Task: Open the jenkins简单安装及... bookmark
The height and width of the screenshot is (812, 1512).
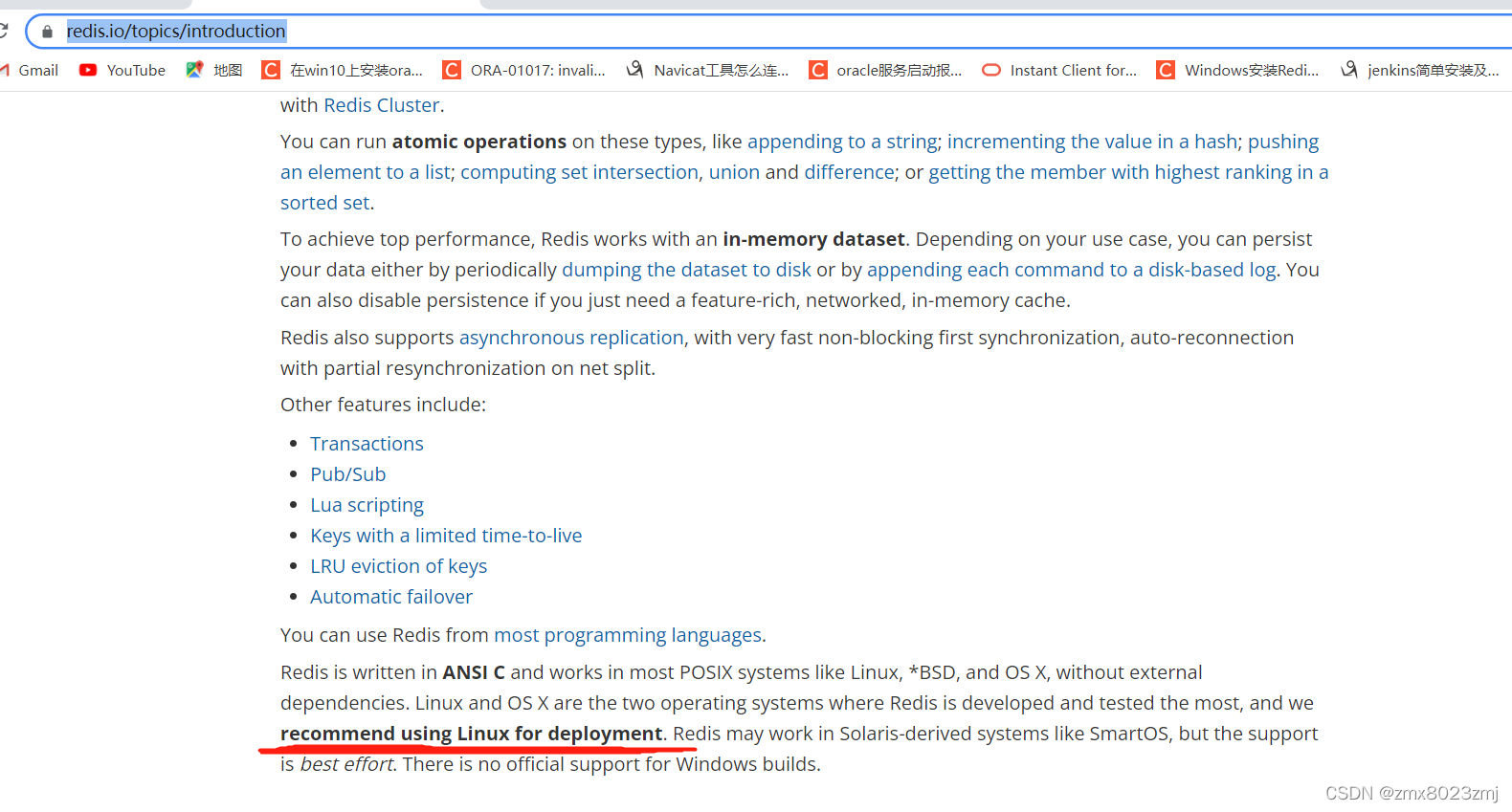Action: 1419,70
